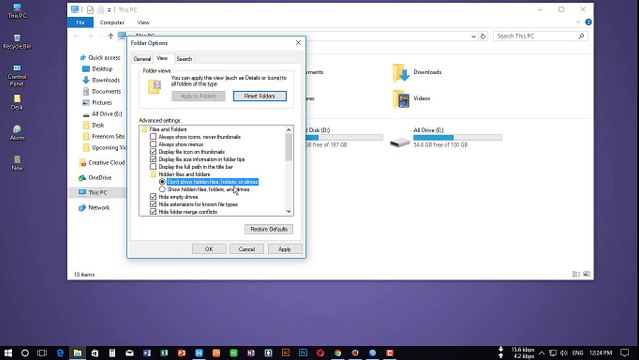Uncheck Hide empty drives
The height and width of the screenshot is (360, 639).
(153, 197)
